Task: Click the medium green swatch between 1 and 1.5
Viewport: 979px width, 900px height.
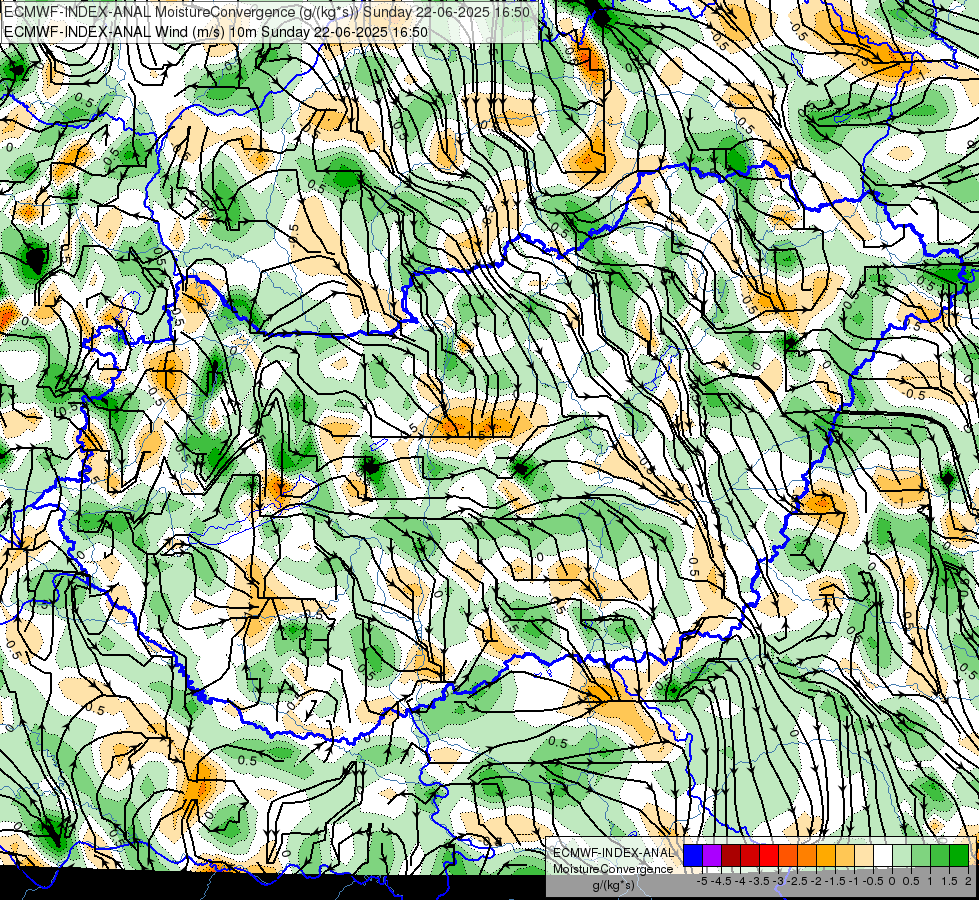Action: click(940, 856)
